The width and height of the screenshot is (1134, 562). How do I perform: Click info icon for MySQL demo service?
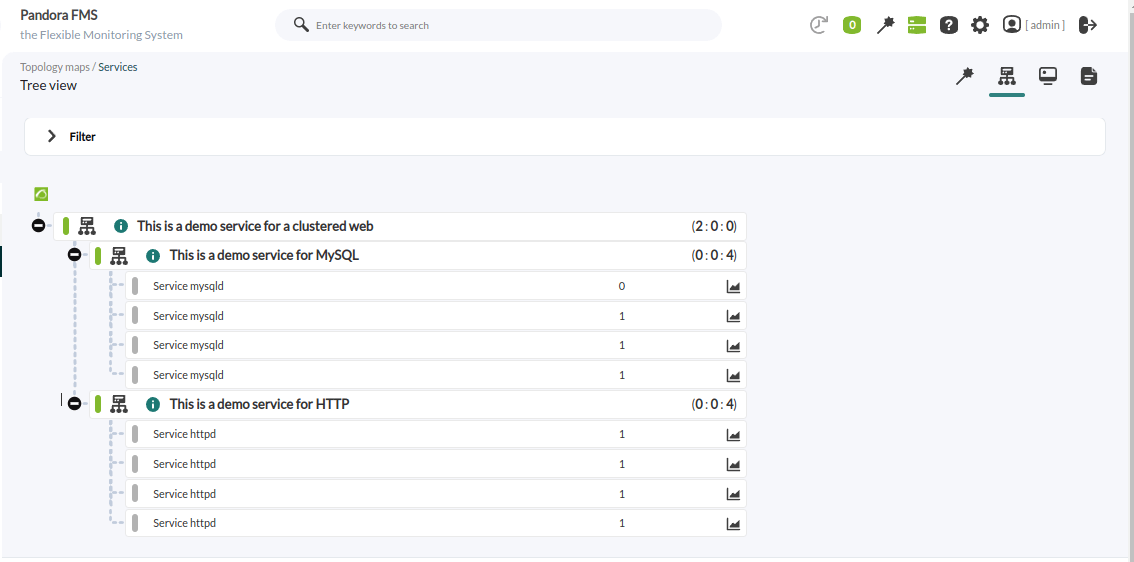(x=153, y=256)
